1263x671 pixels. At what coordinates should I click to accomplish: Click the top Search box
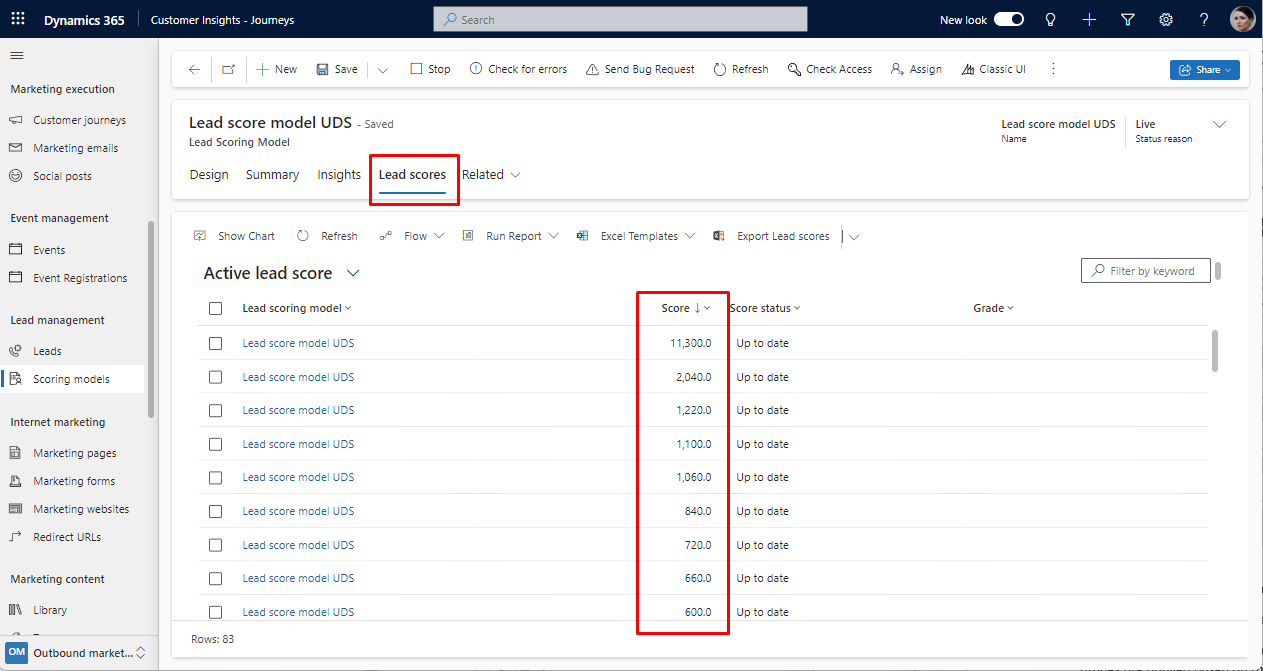pos(620,19)
